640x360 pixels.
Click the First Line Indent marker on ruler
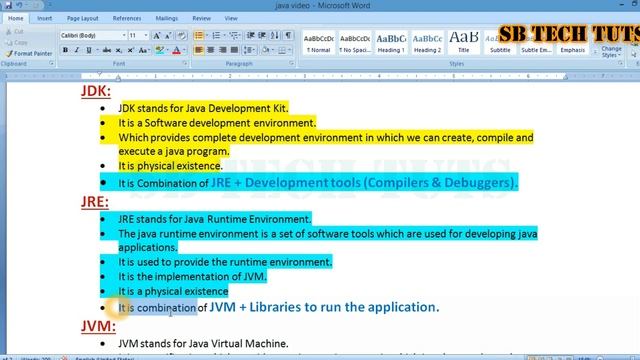tap(100, 74)
